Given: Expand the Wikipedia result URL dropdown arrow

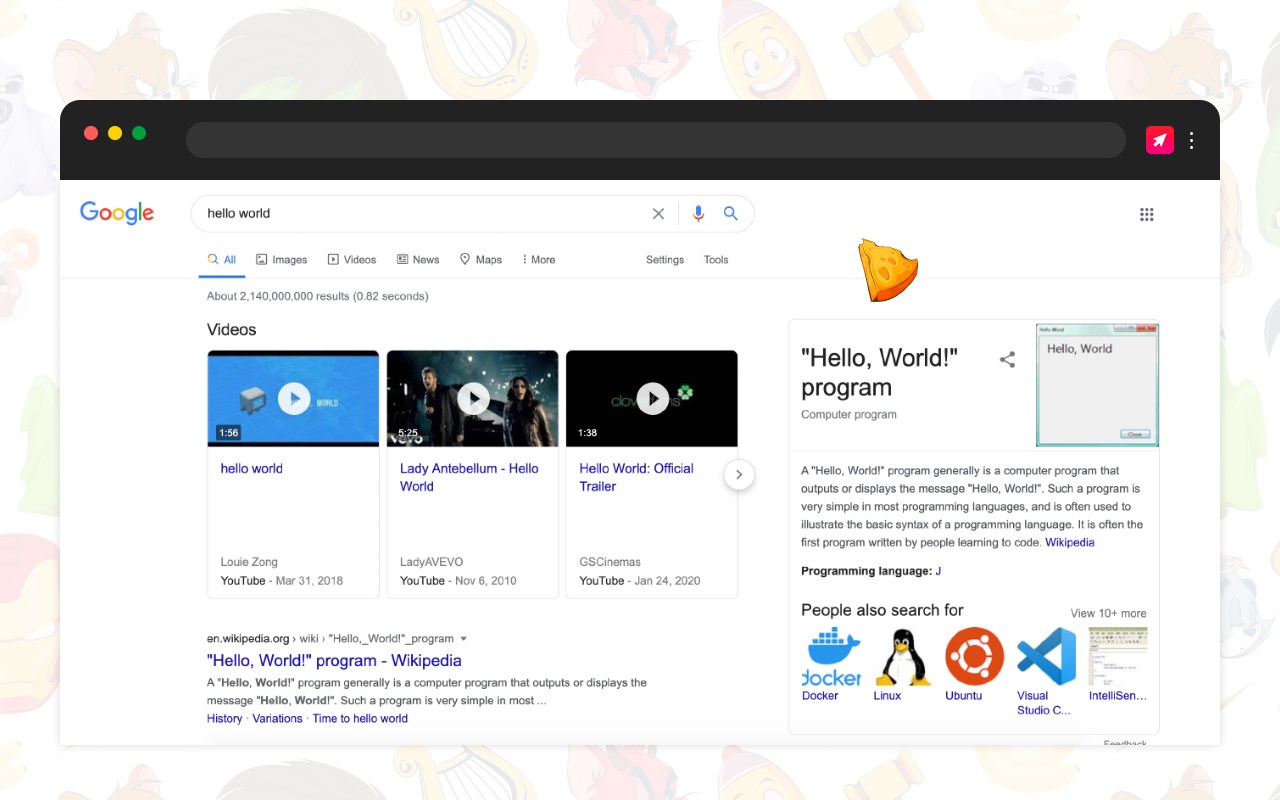Looking at the screenshot, I should coord(463,638).
